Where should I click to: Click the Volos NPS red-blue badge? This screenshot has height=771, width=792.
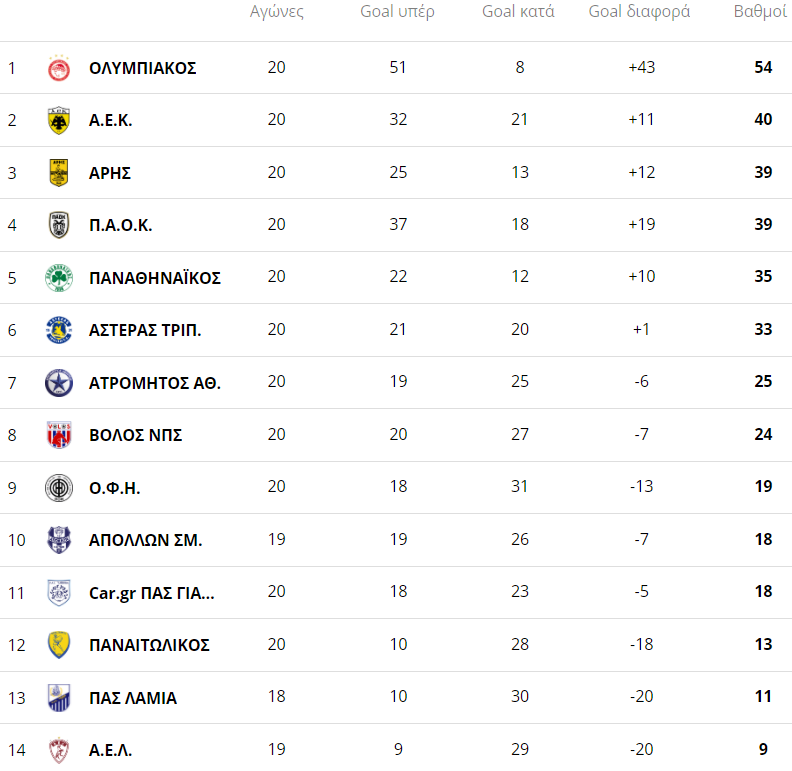pyautogui.click(x=59, y=435)
